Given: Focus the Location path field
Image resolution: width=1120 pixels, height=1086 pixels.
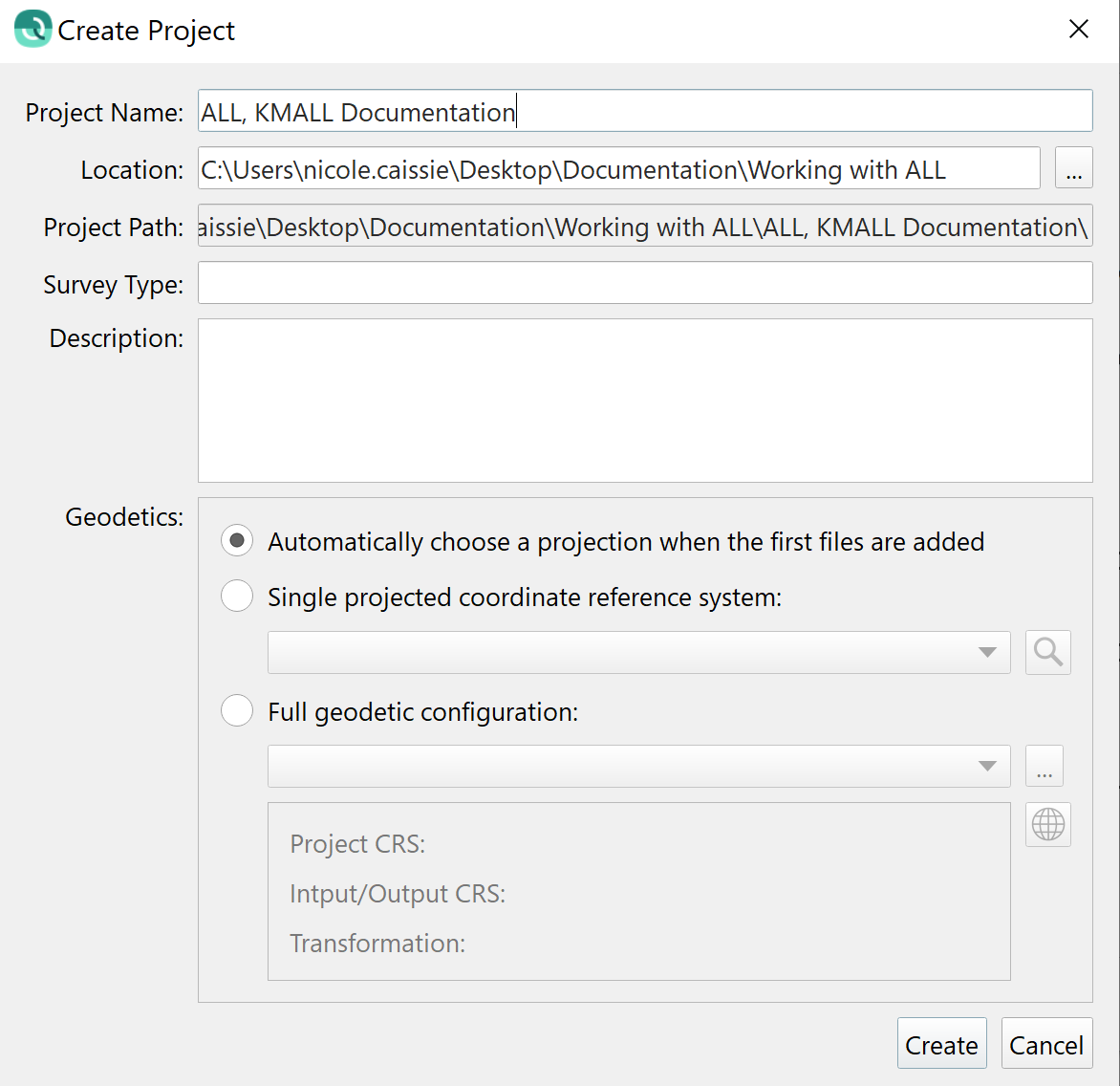Looking at the screenshot, I should point(617,169).
